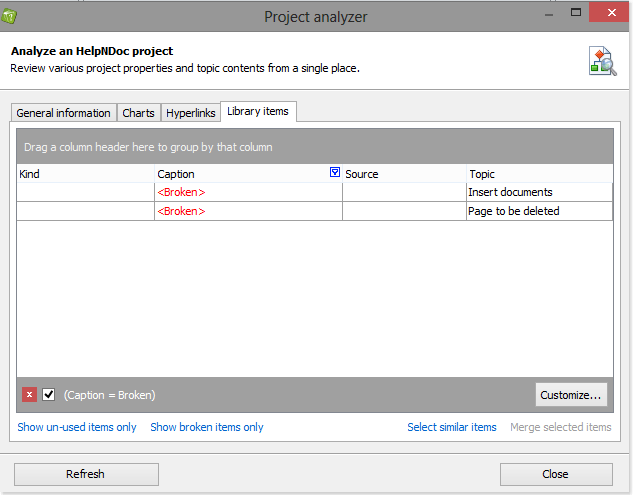Switch to the Charts tab
Screen dimensions: 633x496
coord(138,113)
